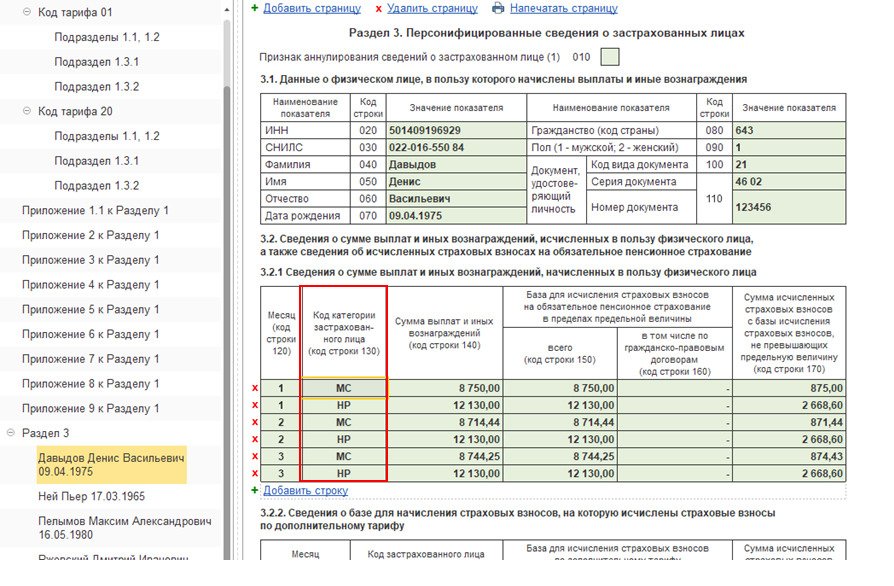Click the ИНН value field 501409196929
This screenshot has width=894, height=586.
click(456, 131)
